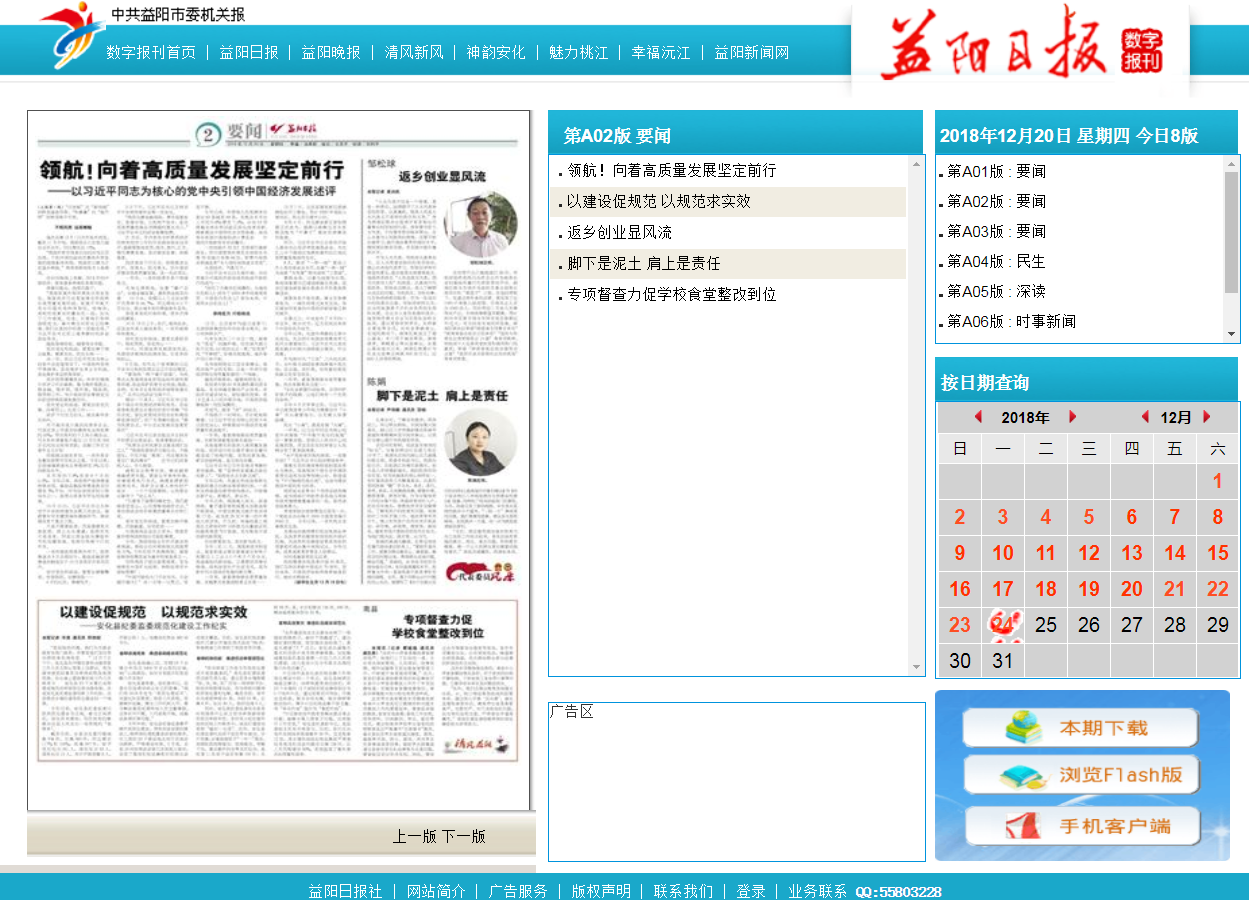Viewport: 1249px width, 900px height.
Task: Select date 15 in the December calendar
Action: (1217, 553)
